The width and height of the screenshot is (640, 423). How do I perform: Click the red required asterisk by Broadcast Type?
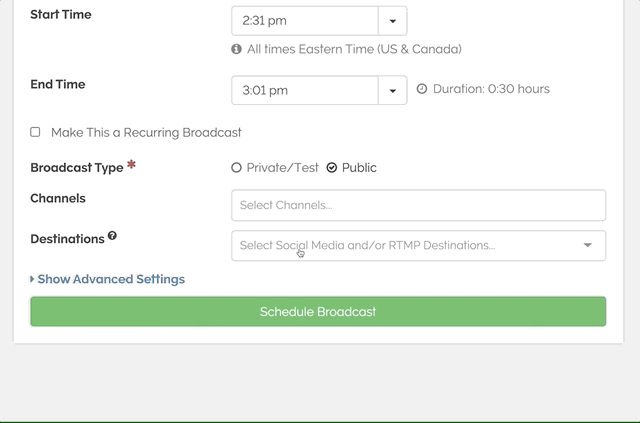tap(131, 165)
